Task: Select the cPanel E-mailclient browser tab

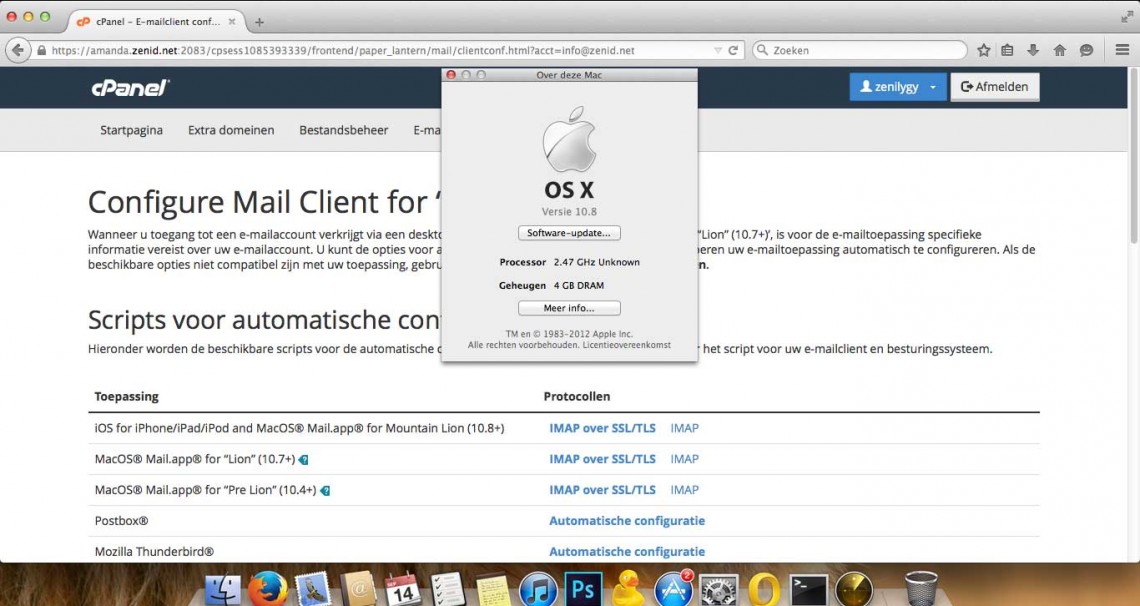Action: tap(157, 22)
